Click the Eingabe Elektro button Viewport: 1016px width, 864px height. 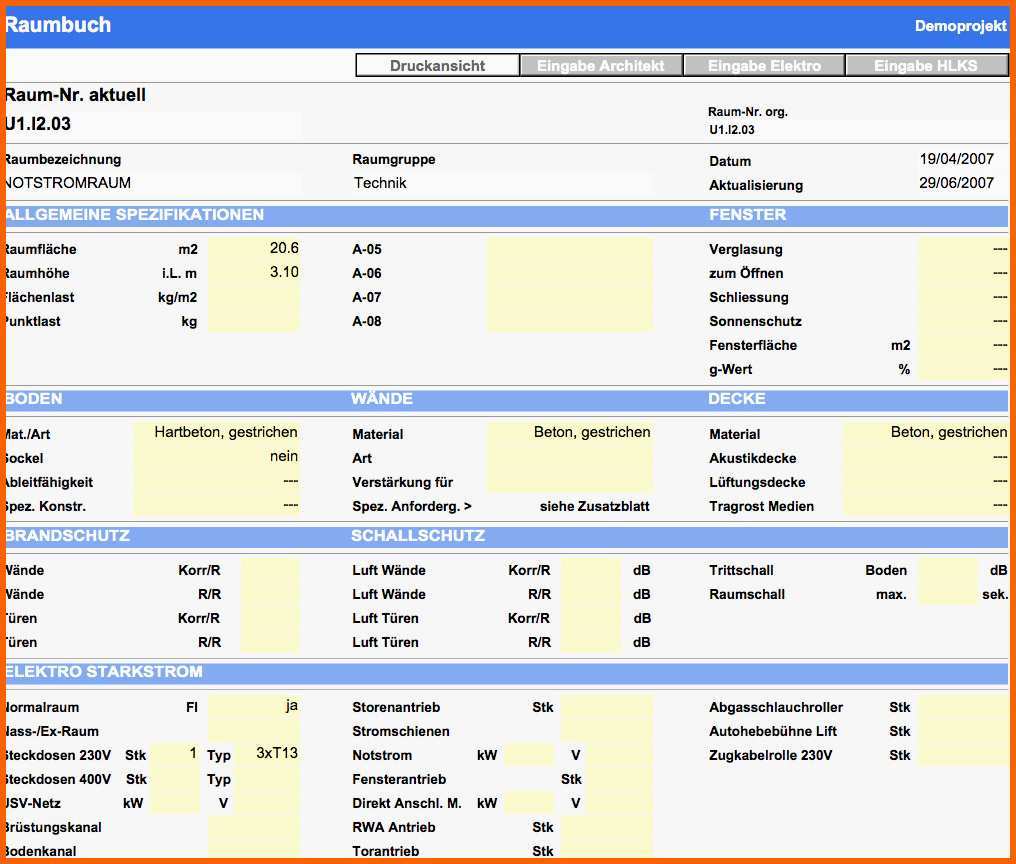[x=764, y=66]
